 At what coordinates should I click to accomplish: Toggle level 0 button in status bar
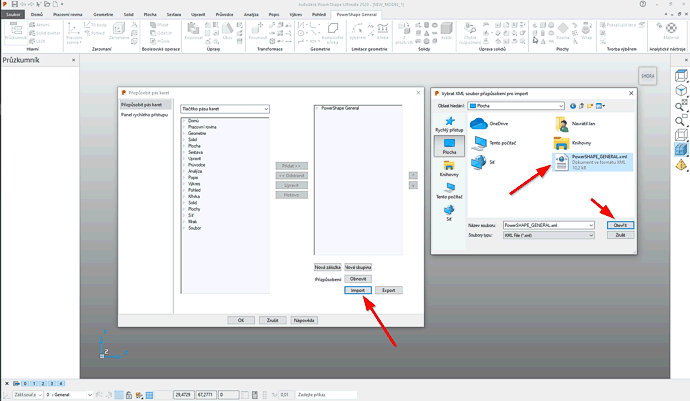click(x=25, y=383)
